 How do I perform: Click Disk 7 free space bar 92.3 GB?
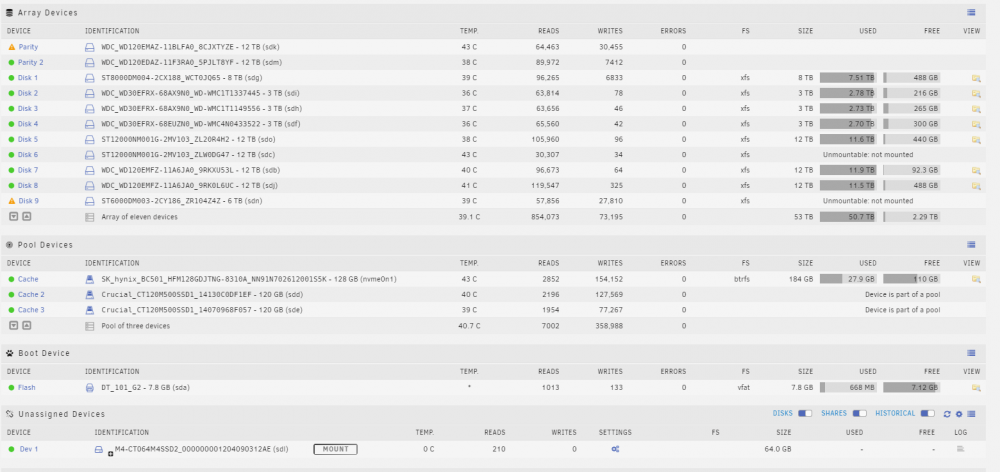[911, 170]
